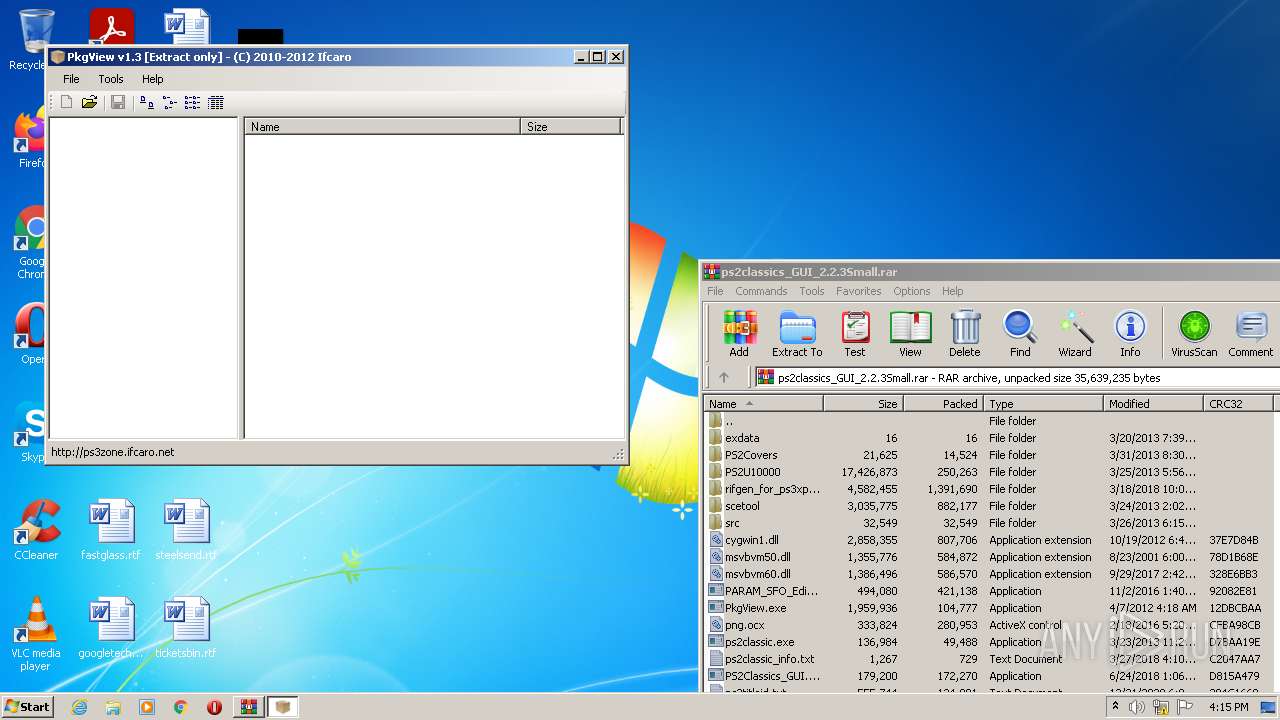Select fastglass.rtf desktop file
The height and width of the screenshot is (720, 1280).
coord(111,530)
